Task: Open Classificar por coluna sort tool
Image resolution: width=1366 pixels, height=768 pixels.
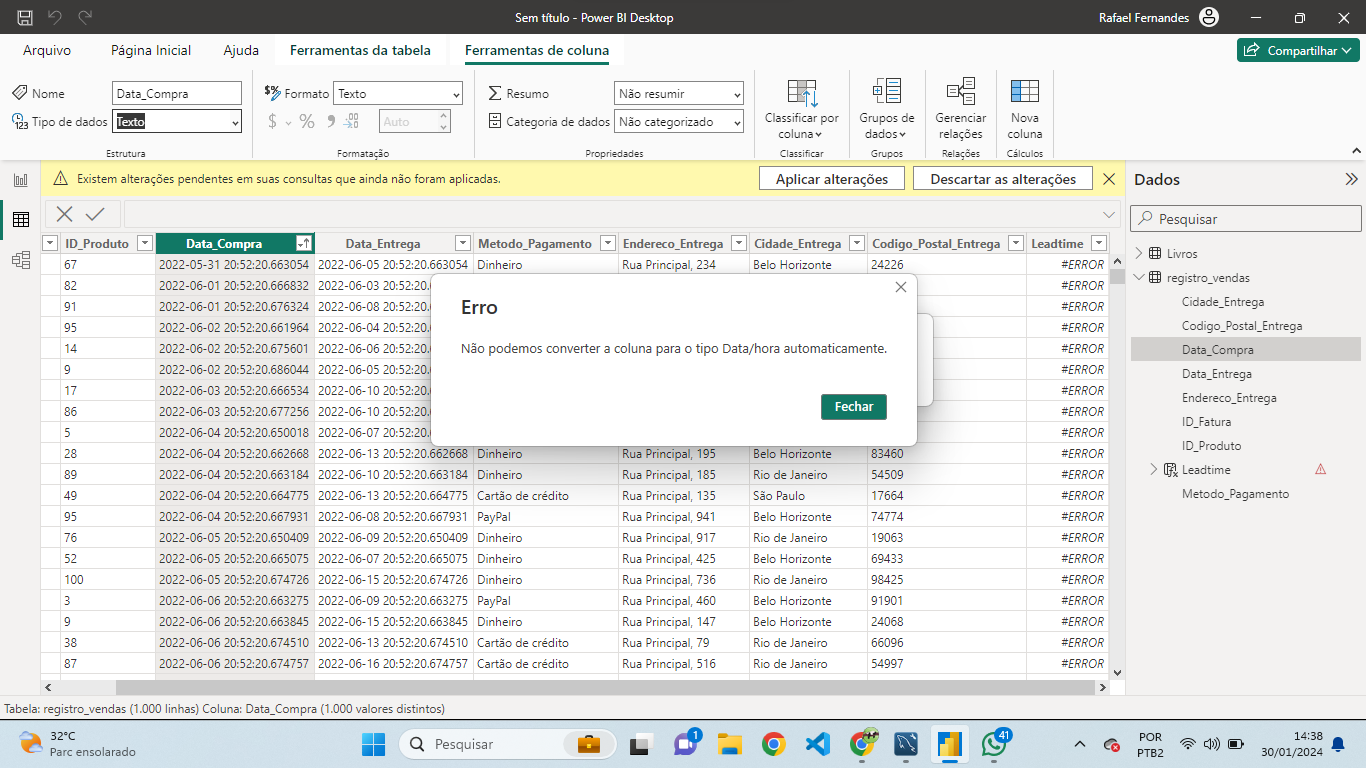Action: (x=802, y=110)
